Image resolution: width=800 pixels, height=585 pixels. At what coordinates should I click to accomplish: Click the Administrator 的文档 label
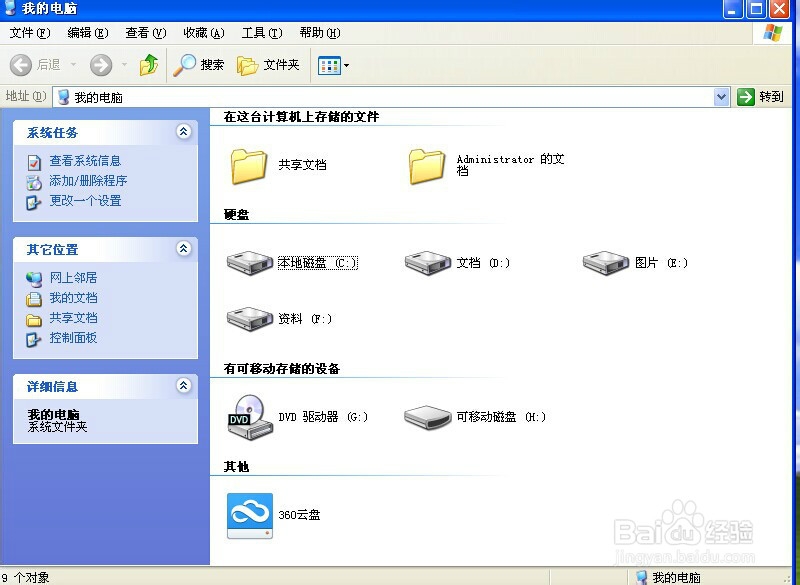tap(510, 165)
